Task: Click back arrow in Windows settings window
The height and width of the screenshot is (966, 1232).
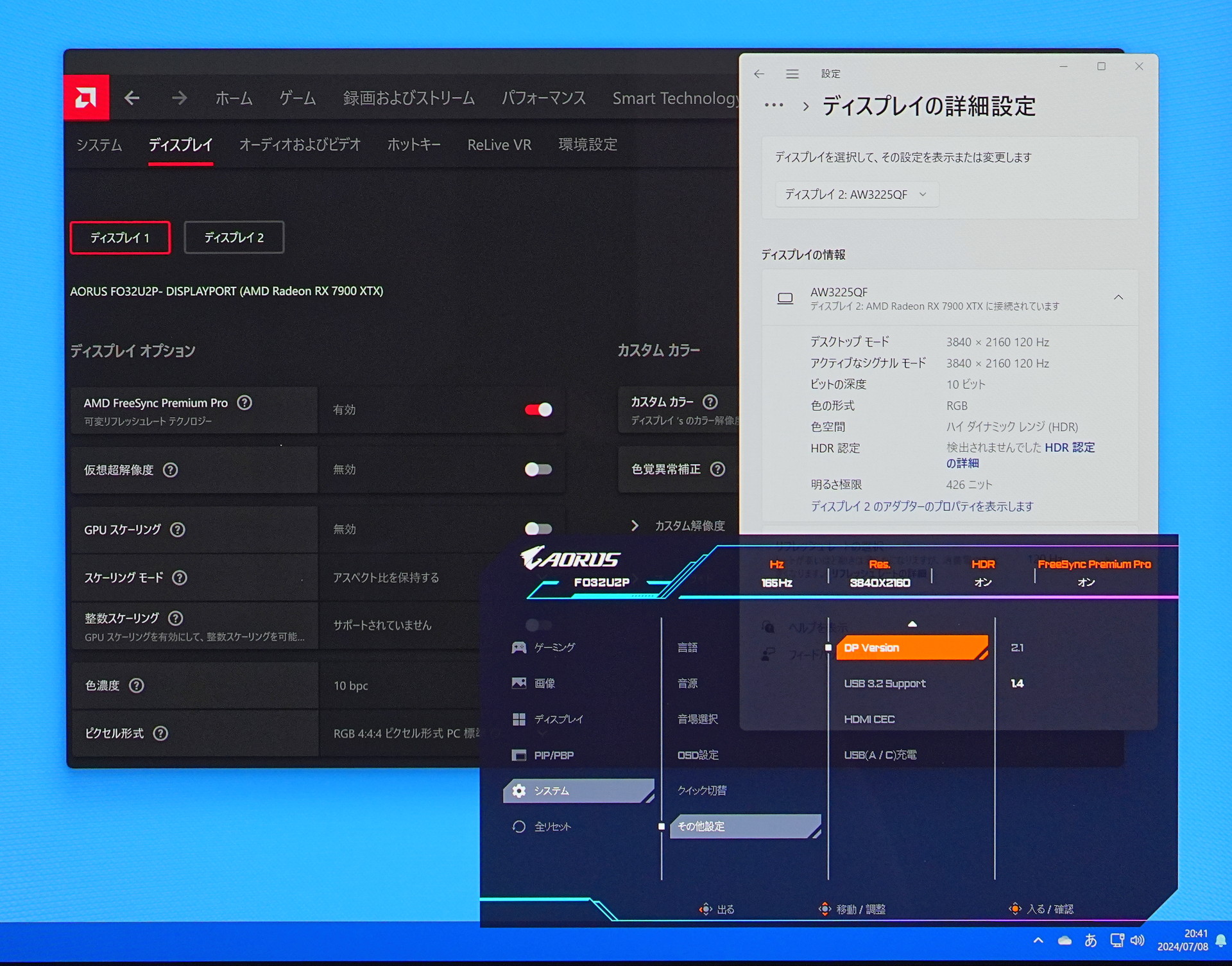Action: [759, 74]
